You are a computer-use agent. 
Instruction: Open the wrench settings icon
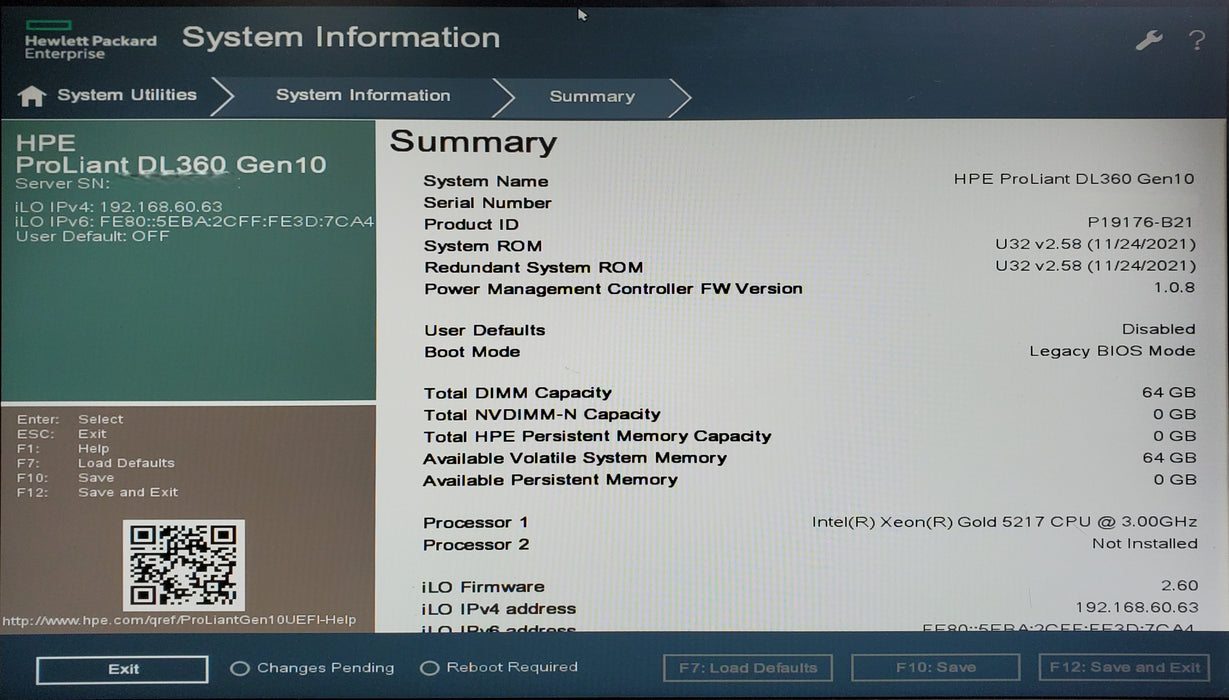(1149, 41)
